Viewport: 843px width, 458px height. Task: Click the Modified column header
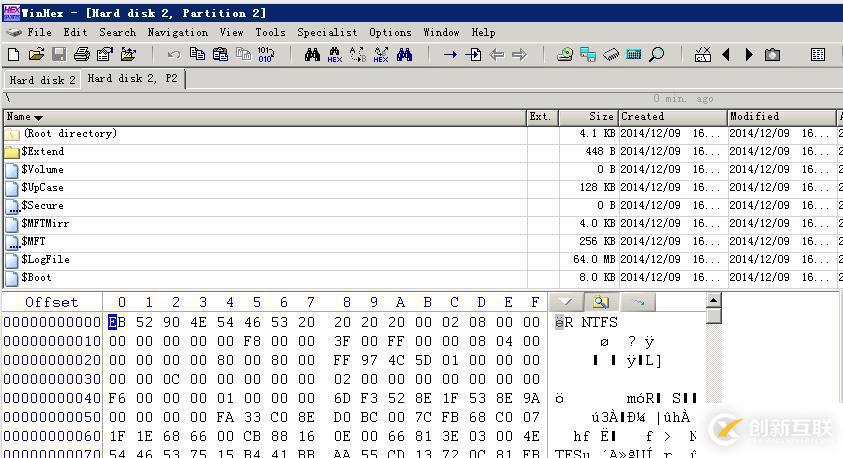pyautogui.click(x=782, y=117)
